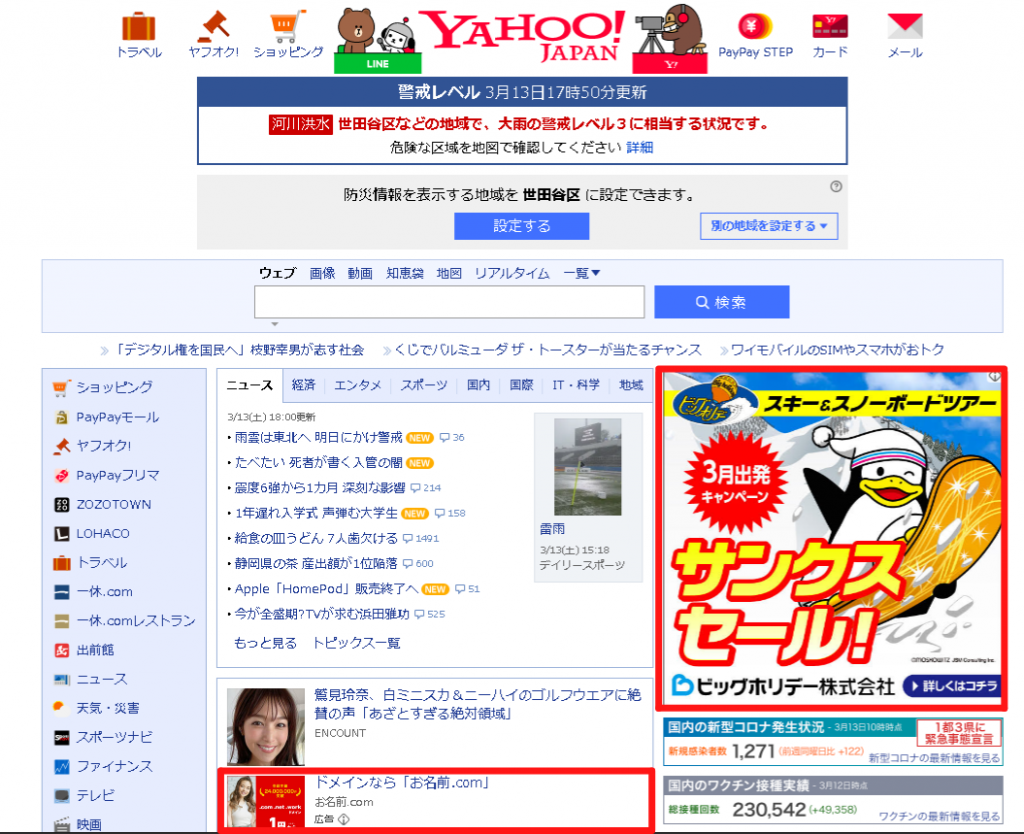Viewport: 1024px width, 834px height.
Task: Open ワイモバイルのSIMやスマホがおトク promo link
Action: (x=837, y=350)
